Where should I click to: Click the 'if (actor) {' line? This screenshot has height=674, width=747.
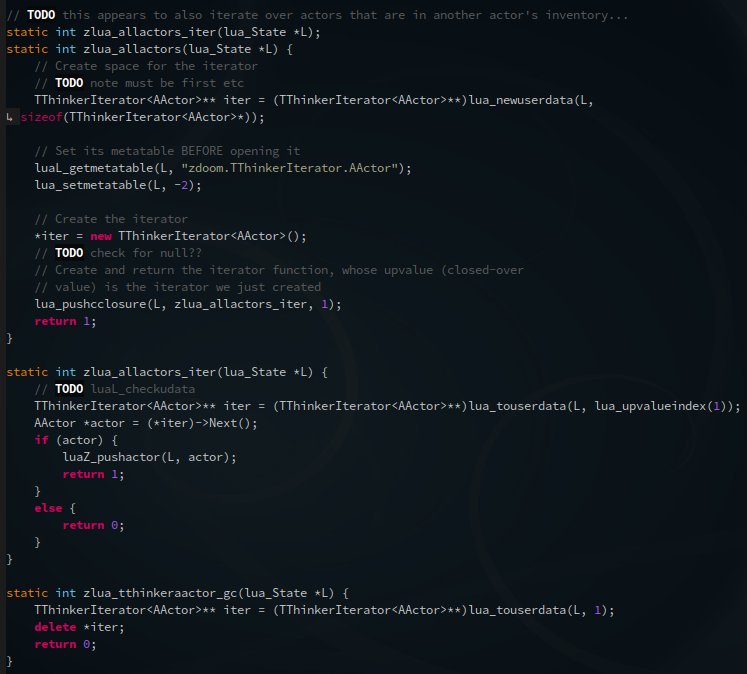point(76,440)
